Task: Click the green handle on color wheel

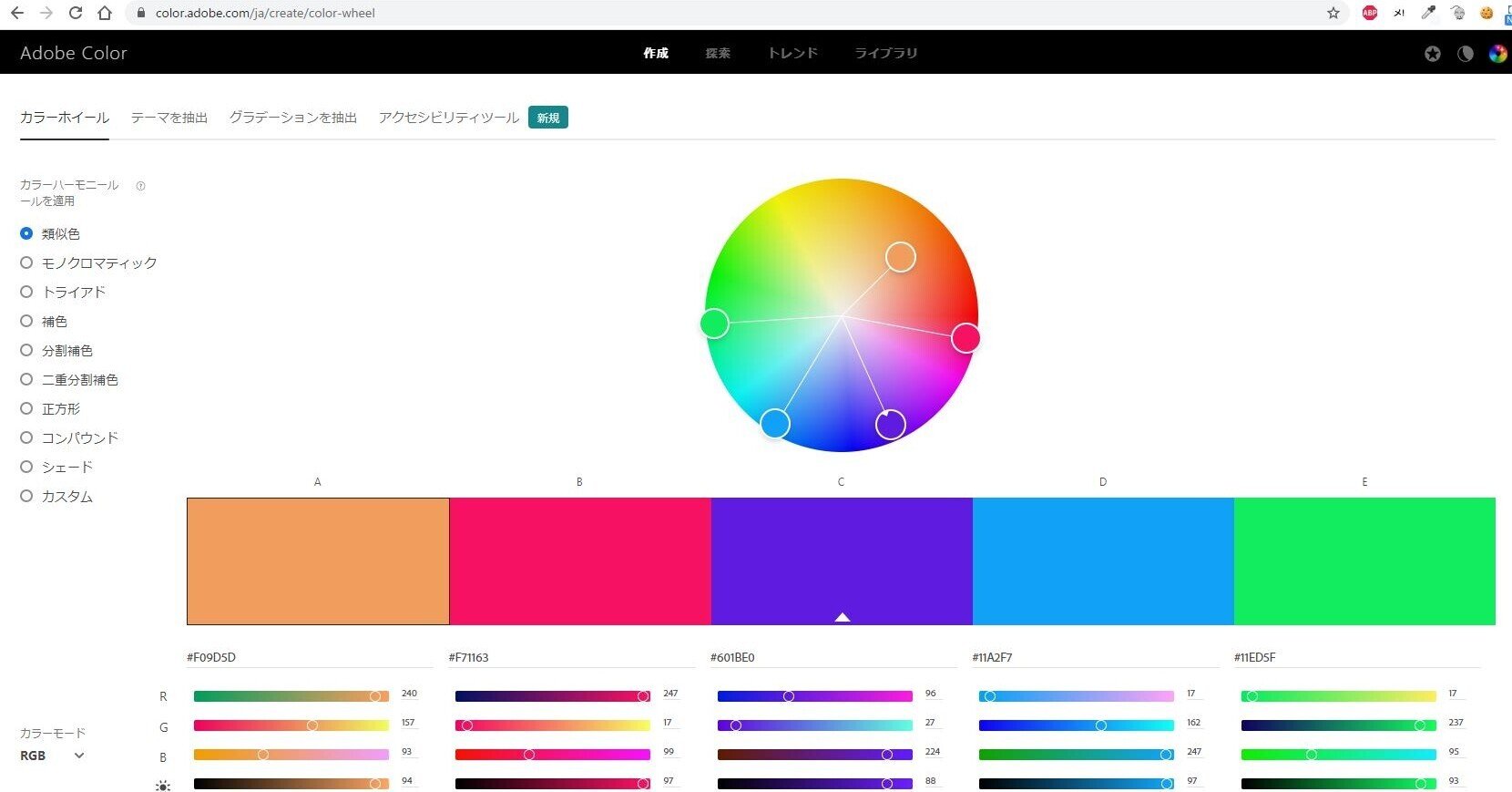Action: (x=714, y=323)
